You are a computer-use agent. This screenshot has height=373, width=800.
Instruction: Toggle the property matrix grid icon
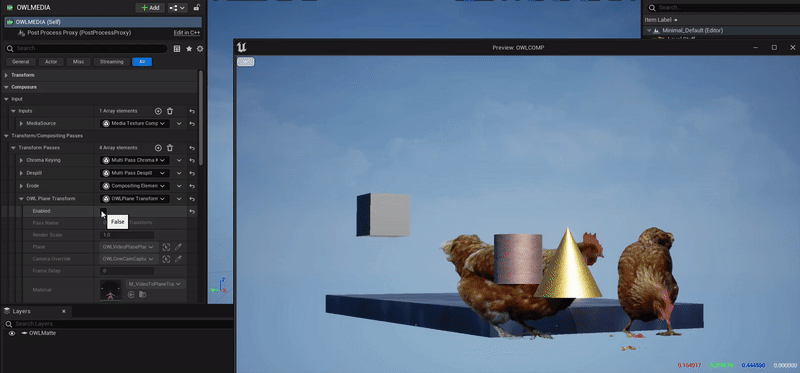[x=177, y=49]
